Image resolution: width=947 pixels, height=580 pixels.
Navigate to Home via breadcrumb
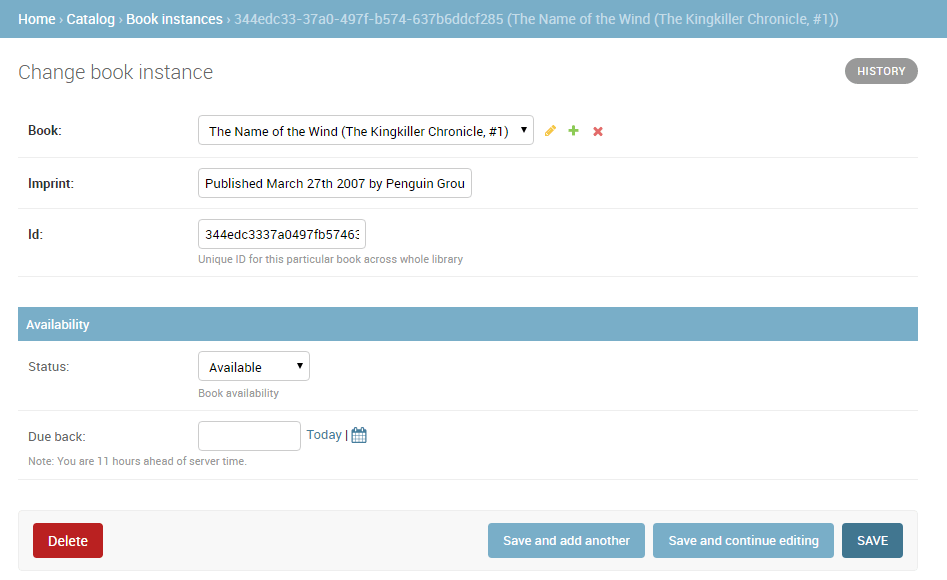point(36,18)
